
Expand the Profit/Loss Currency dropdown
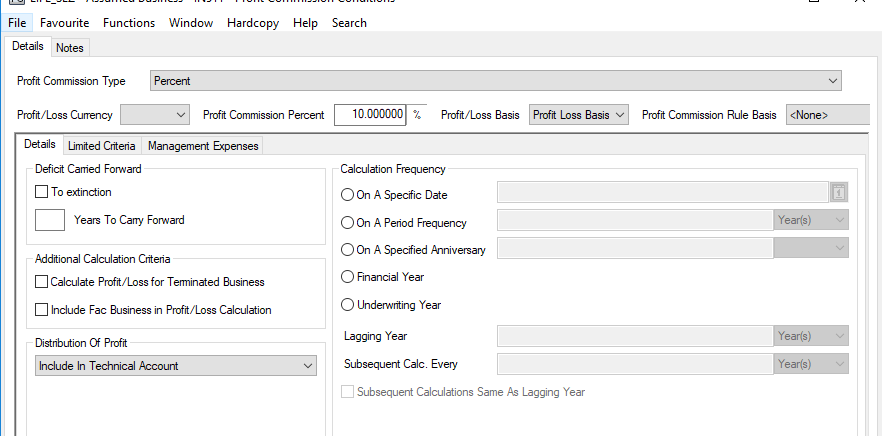pos(155,115)
